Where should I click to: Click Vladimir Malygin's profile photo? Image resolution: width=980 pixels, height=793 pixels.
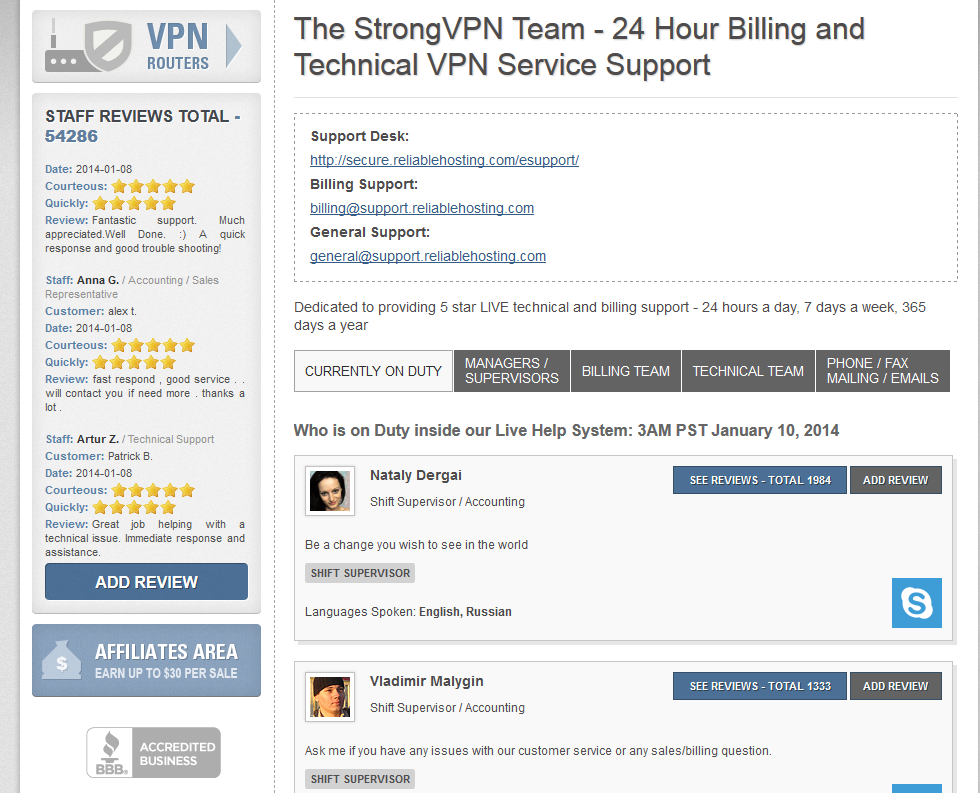pyautogui.click(x=330, y=697)
